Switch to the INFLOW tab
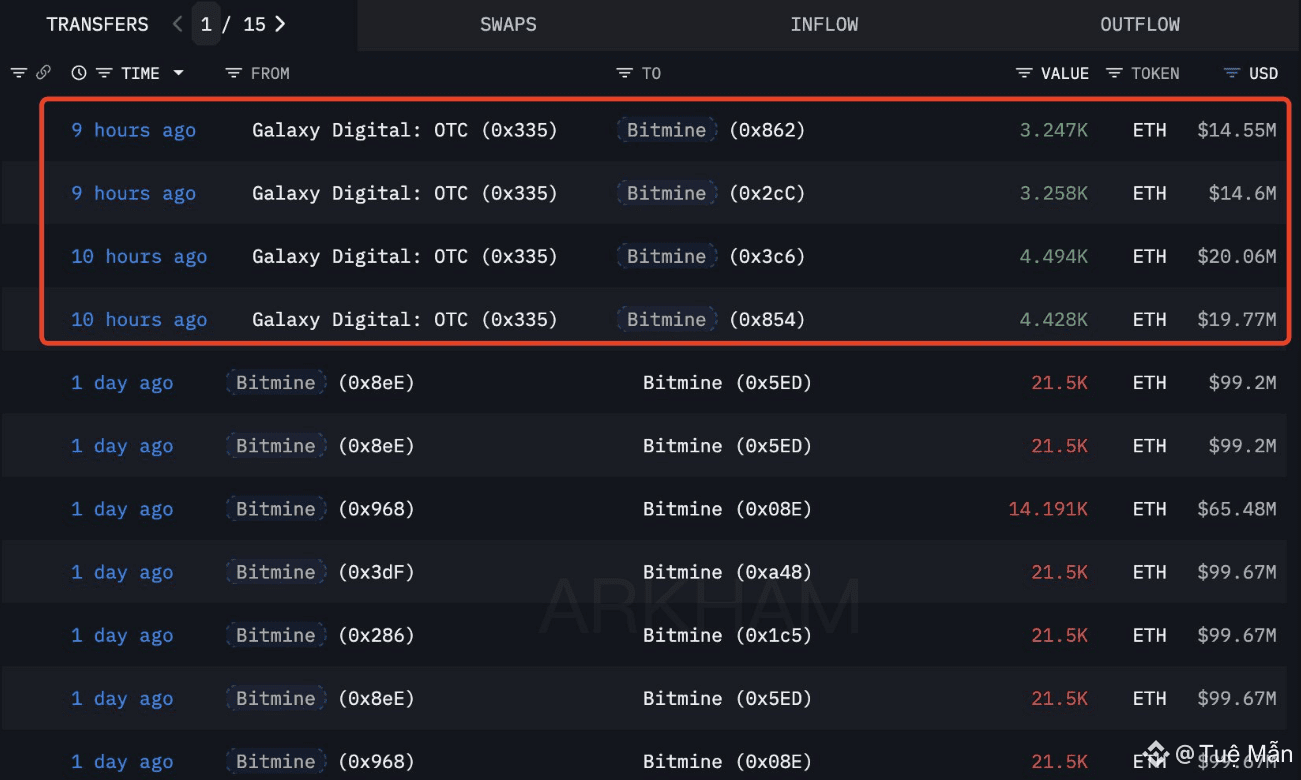Screen dimensions: 1301x780 click(824, 24)
